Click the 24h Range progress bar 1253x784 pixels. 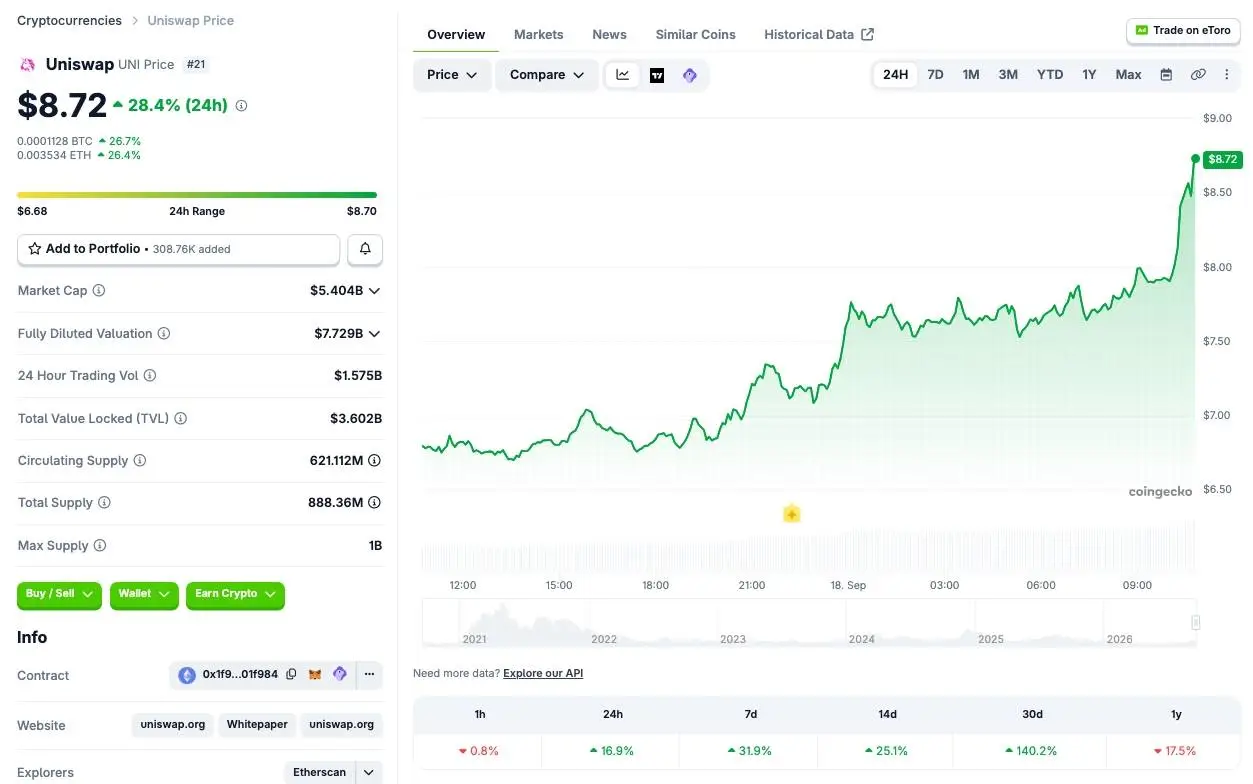pos(197,195)
